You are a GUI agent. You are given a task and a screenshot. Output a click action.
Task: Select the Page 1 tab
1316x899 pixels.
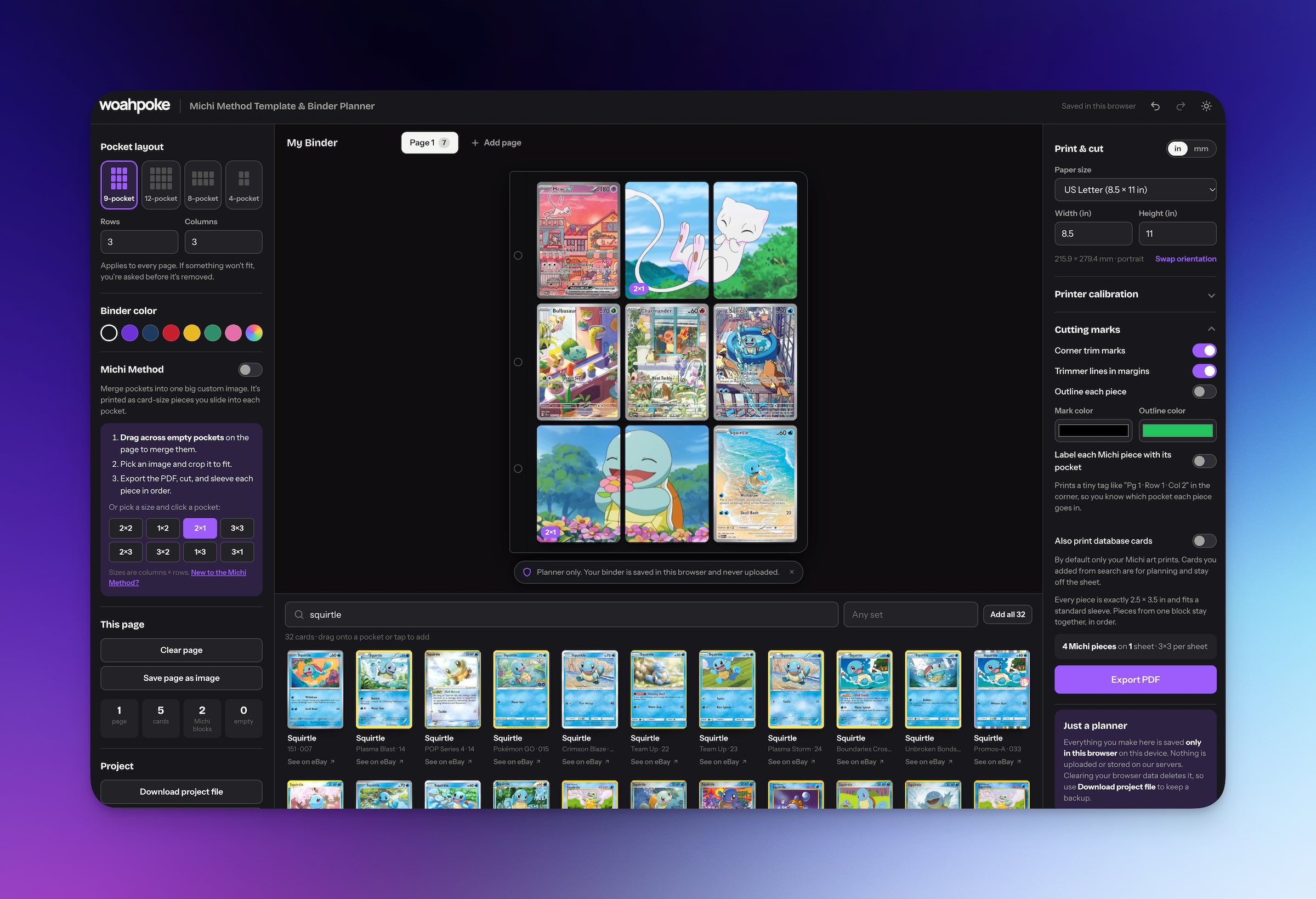(x=429, y=143)
